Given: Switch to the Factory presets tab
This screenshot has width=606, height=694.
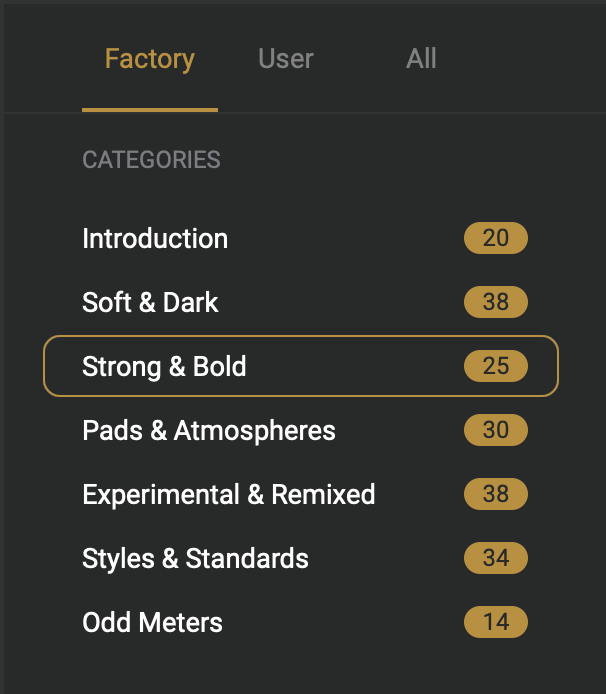Looking at the screenshot, I should (149, 59).
